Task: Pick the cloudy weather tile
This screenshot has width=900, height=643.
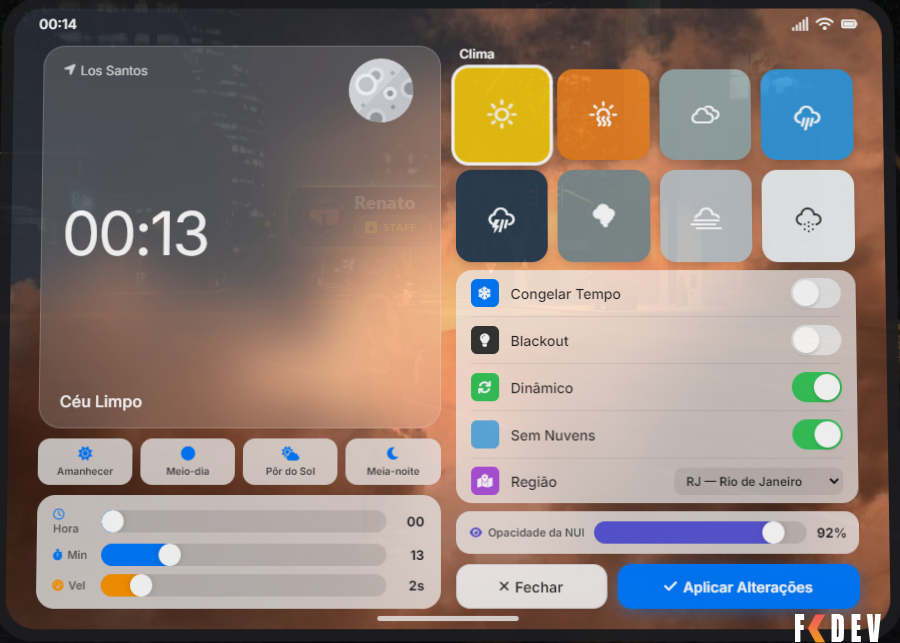Action: [x=705, y=115]
